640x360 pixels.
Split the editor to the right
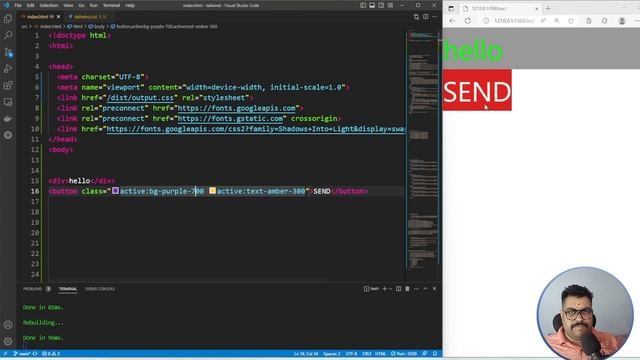[425, 17]
